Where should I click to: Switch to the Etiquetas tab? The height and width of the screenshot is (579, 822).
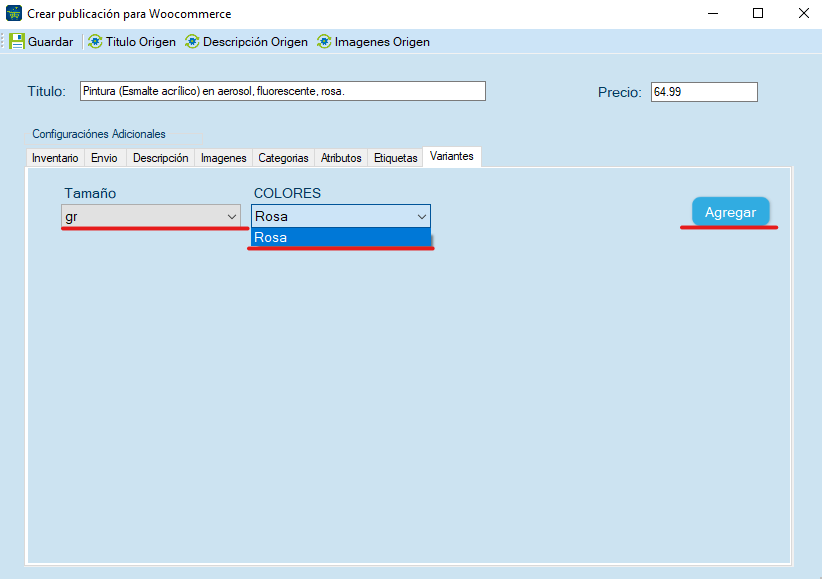coord(395,158)
